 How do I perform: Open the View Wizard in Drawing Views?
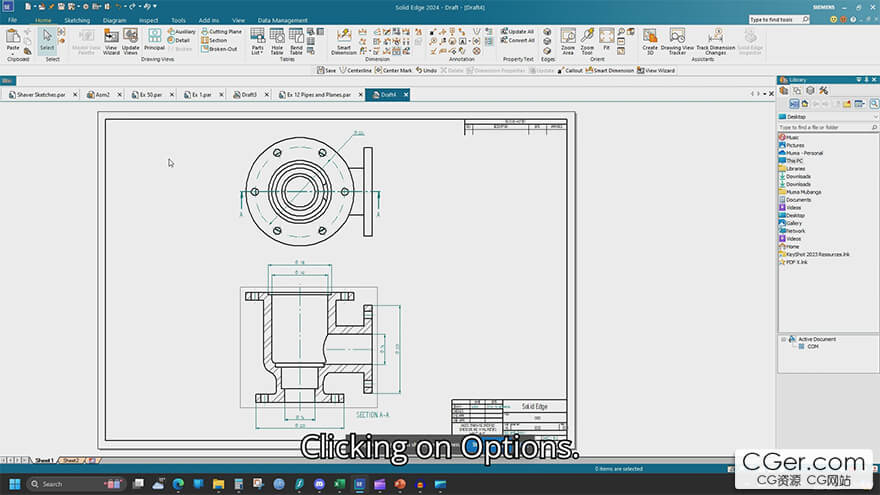pos(111,40)
